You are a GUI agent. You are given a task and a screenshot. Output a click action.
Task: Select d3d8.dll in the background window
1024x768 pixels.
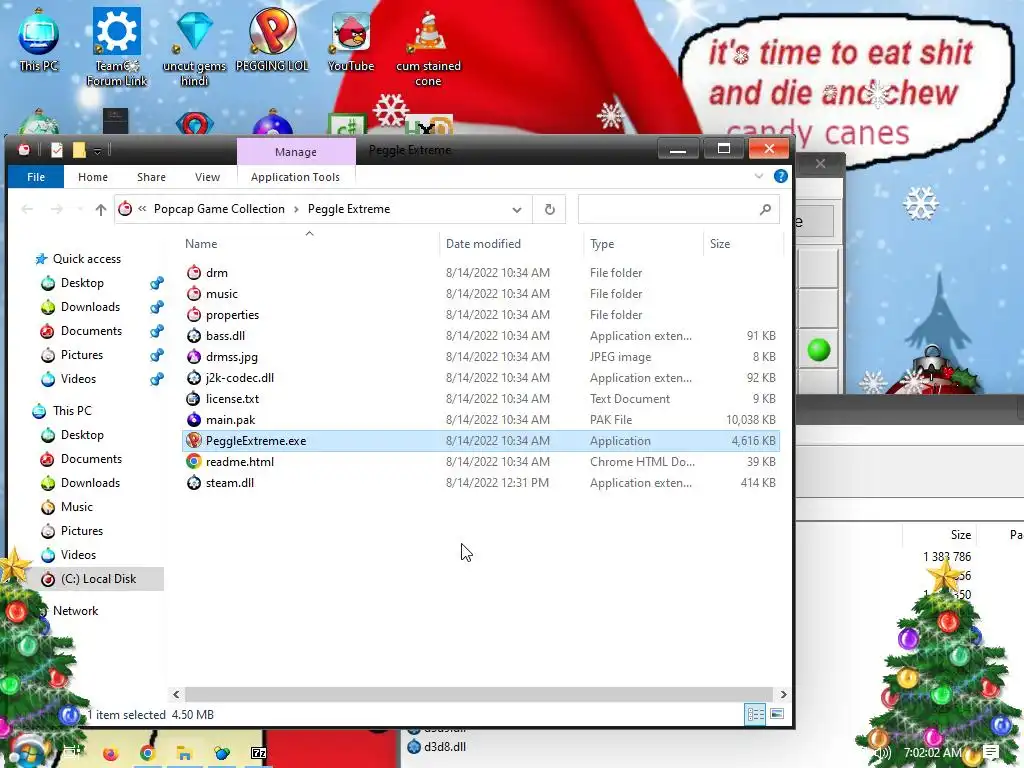(x=445, y=747)
